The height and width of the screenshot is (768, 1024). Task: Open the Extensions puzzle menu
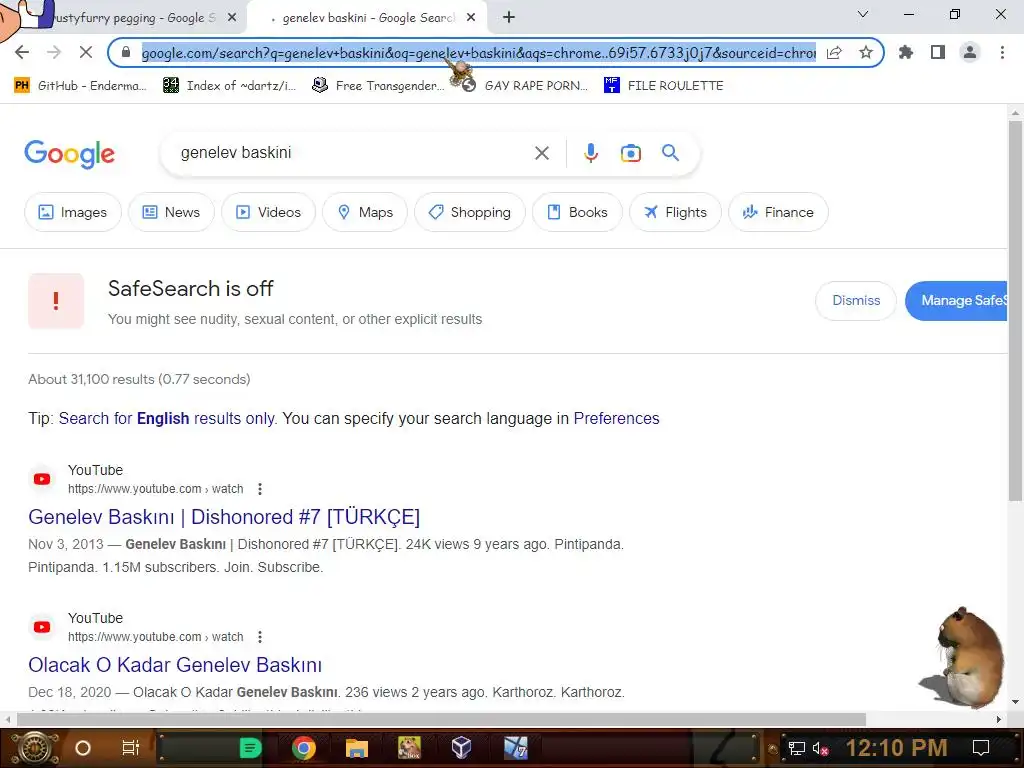[x=906, y=52]
